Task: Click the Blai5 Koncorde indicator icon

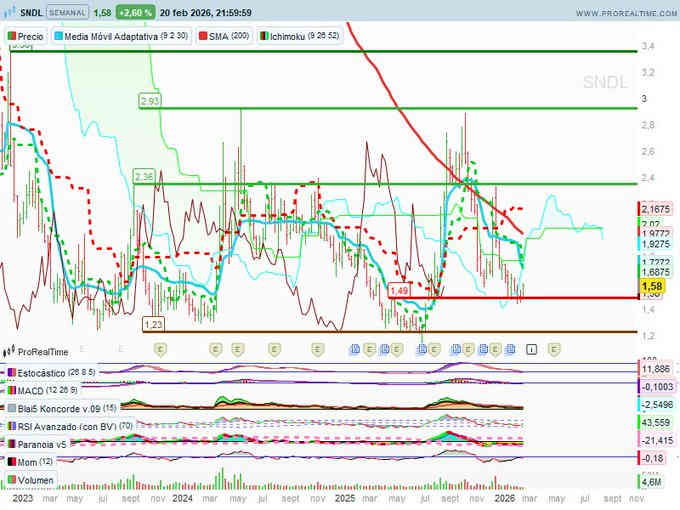Action: click(x=11, y=407)
